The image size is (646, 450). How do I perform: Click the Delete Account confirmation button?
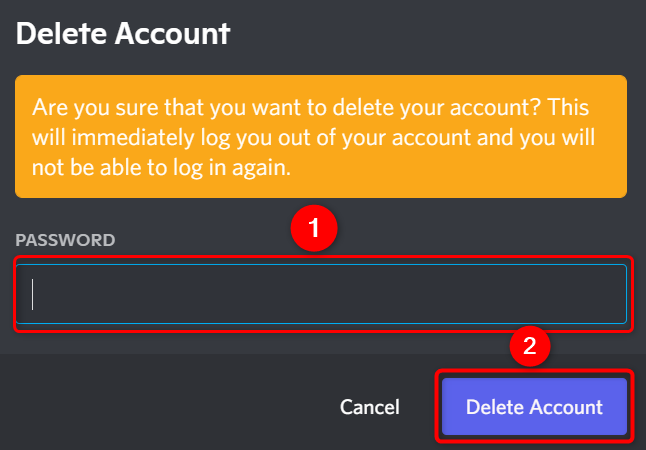(x=534, y=407)
